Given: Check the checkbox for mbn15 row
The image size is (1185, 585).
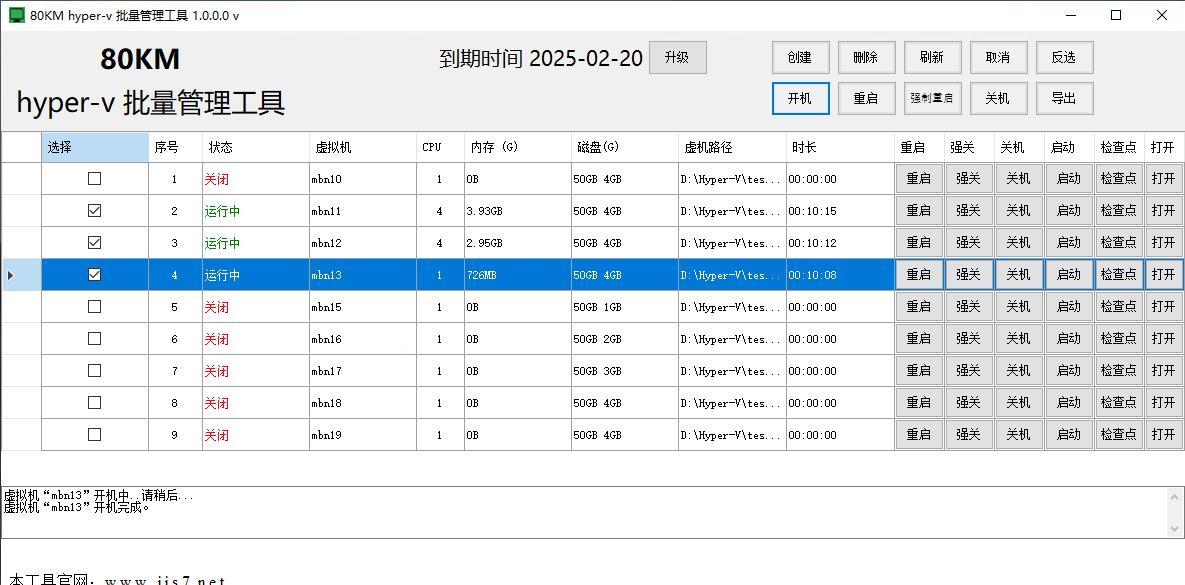Looking at the screenshot, I should (94, 307).
